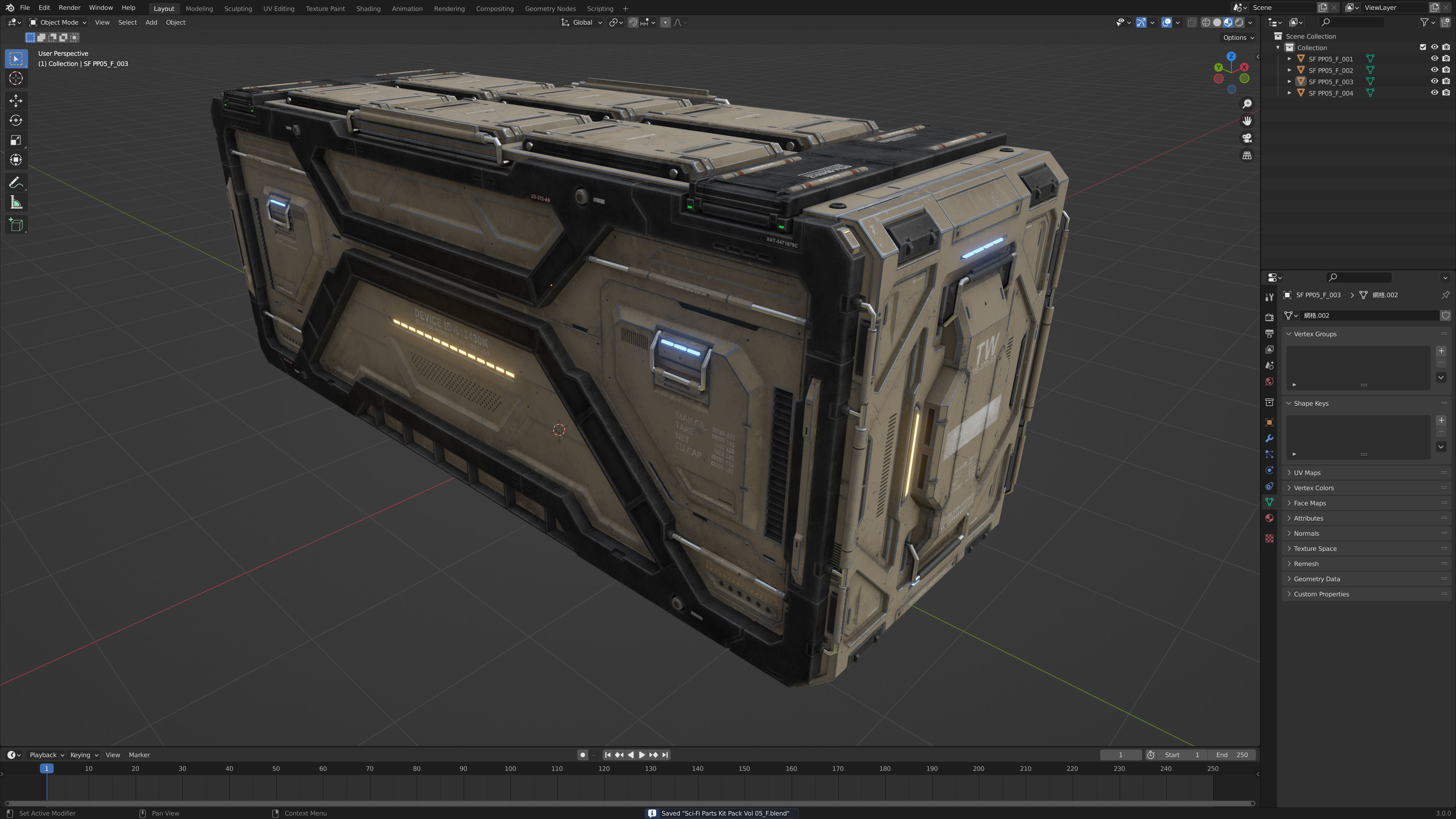1456x819 pixels.
Task: Switch to wireframe viewport shading
Action: coord(1206,22)
